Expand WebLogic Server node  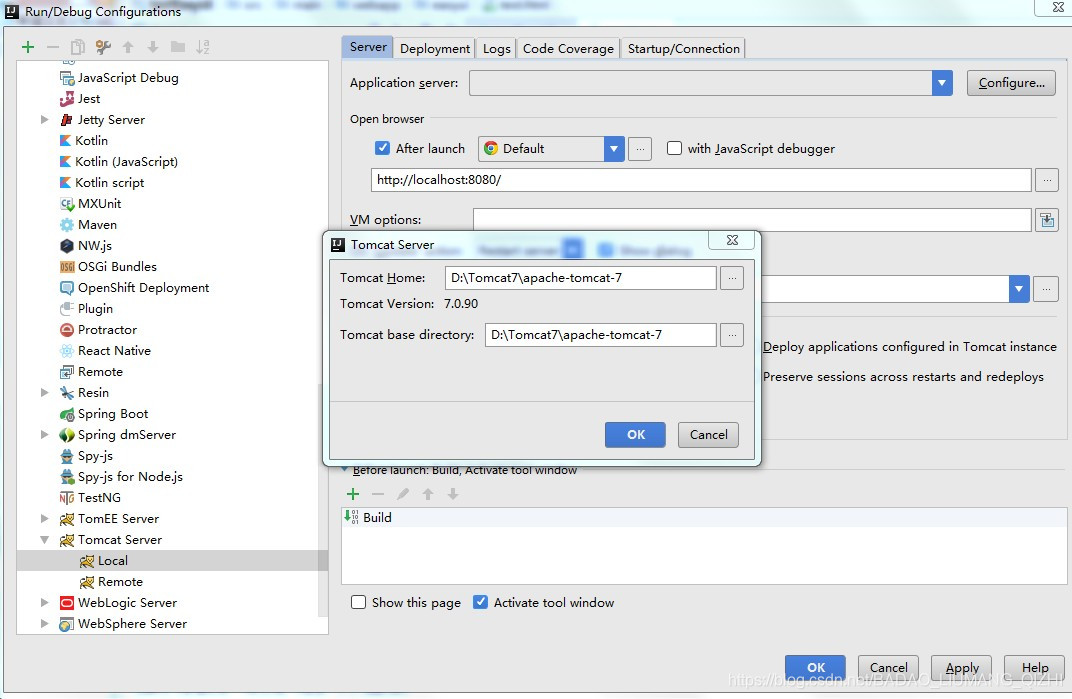click(44, 603)
